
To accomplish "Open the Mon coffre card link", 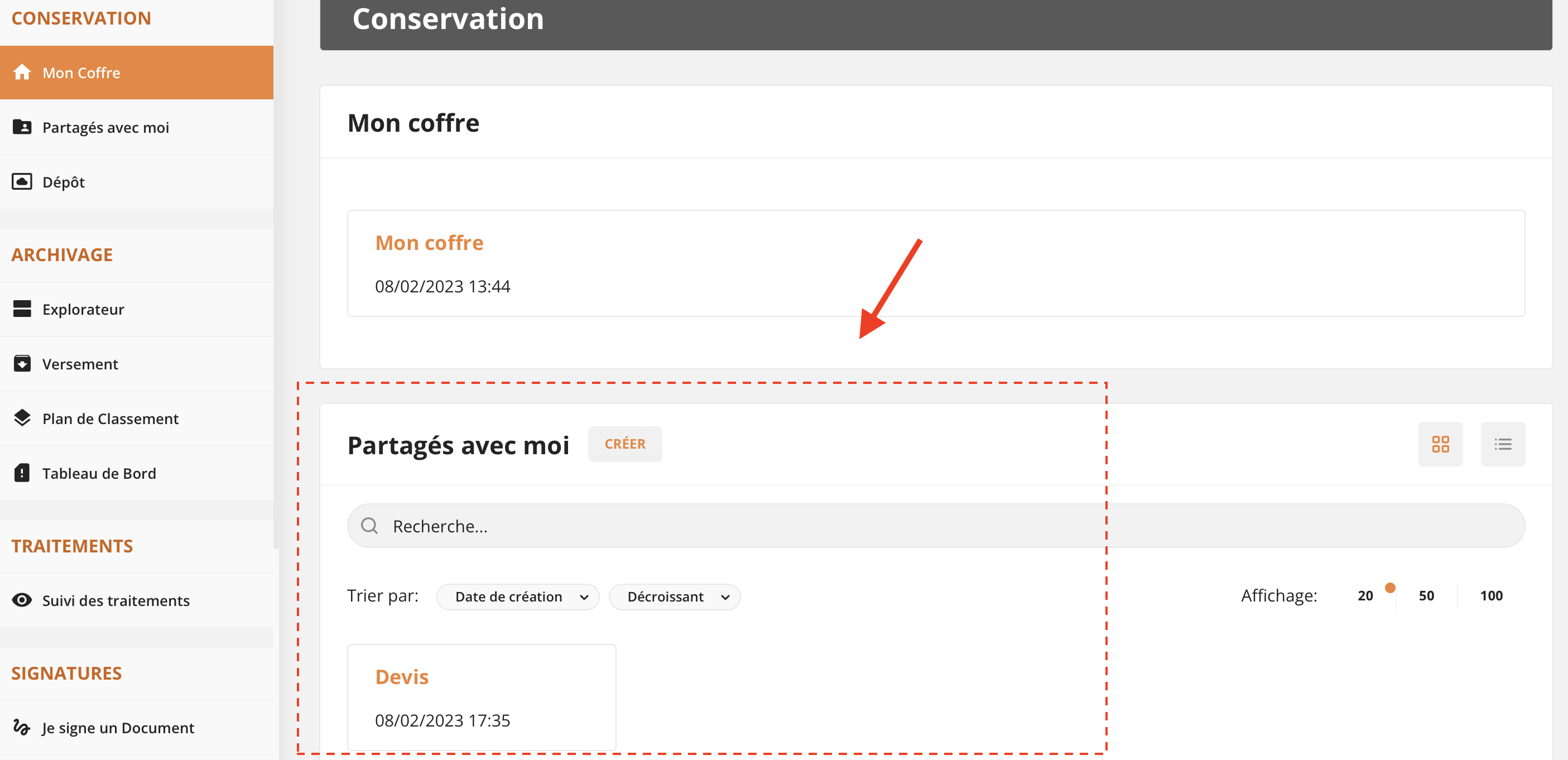I will click(429, 243).
